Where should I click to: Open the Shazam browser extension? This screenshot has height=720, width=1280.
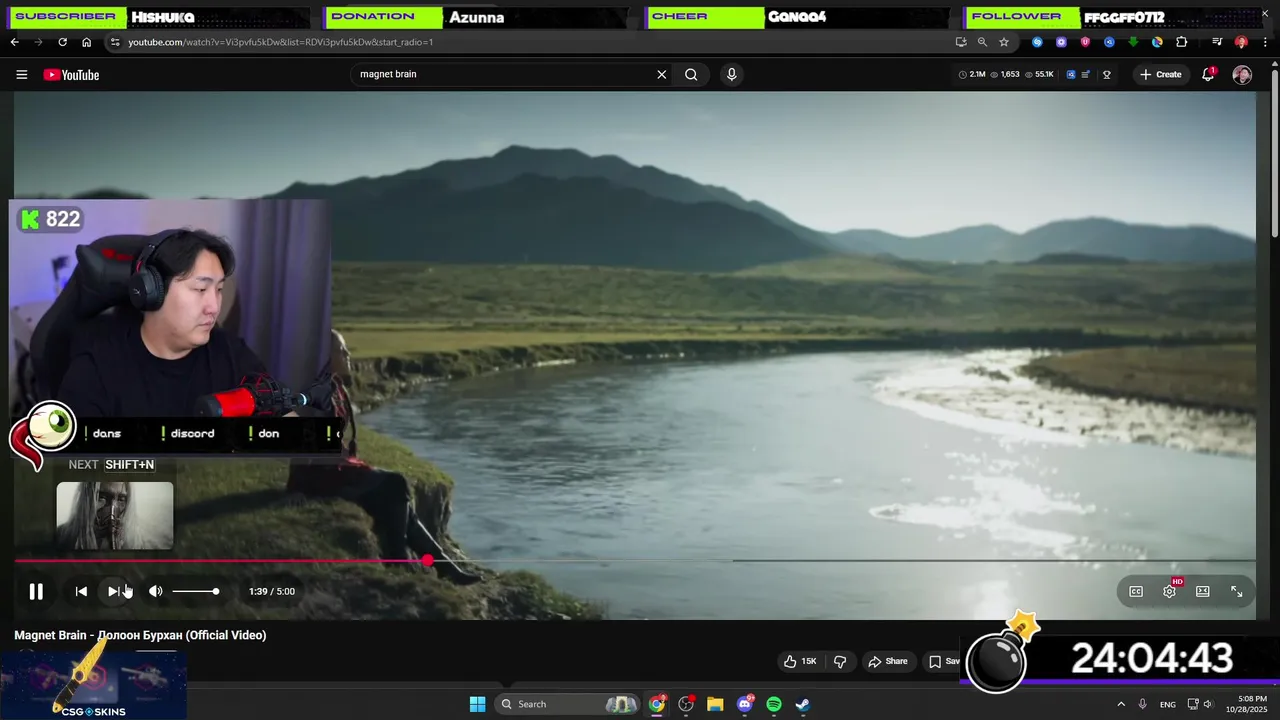(1037, 42)
